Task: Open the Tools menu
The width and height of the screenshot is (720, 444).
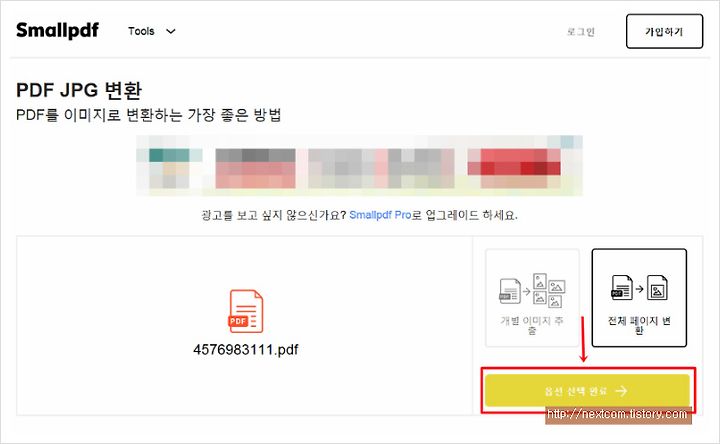Action: tap(141, 31)
